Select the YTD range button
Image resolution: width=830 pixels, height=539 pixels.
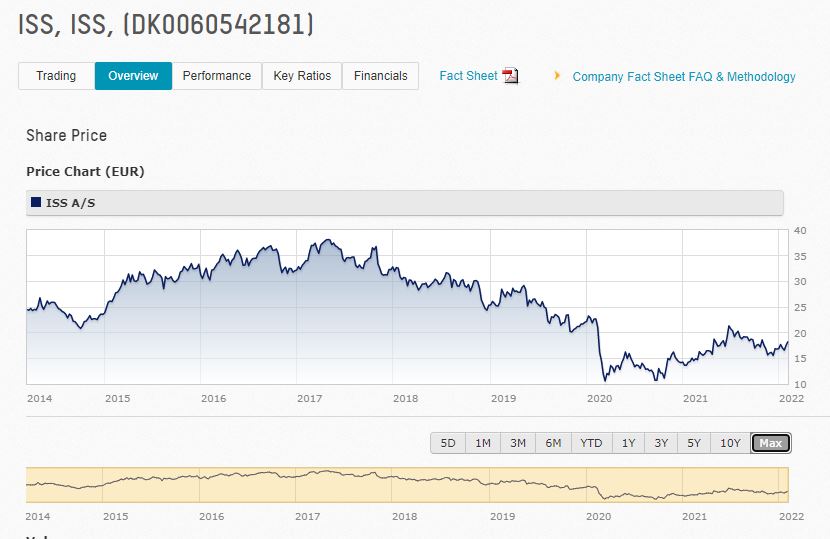coord(591,443)
